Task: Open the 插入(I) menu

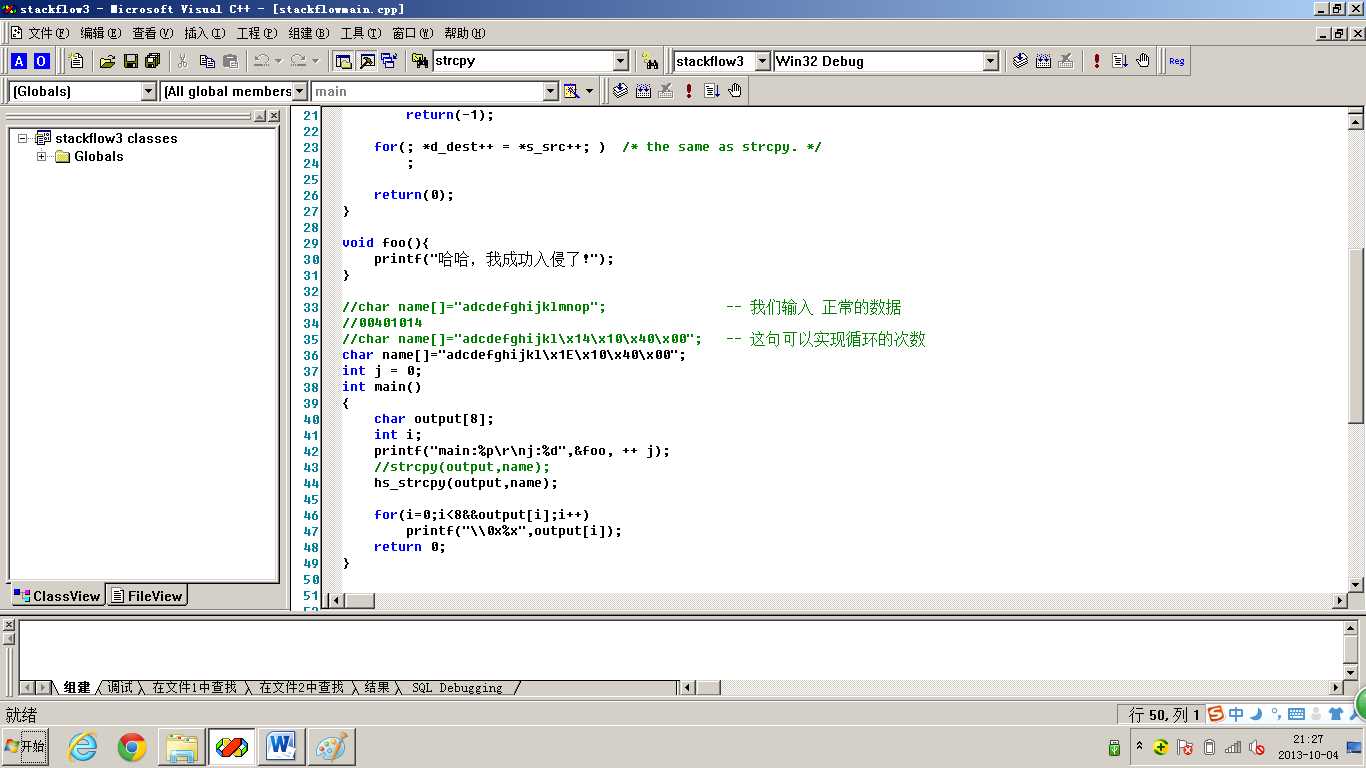Action: coord(205,33)
